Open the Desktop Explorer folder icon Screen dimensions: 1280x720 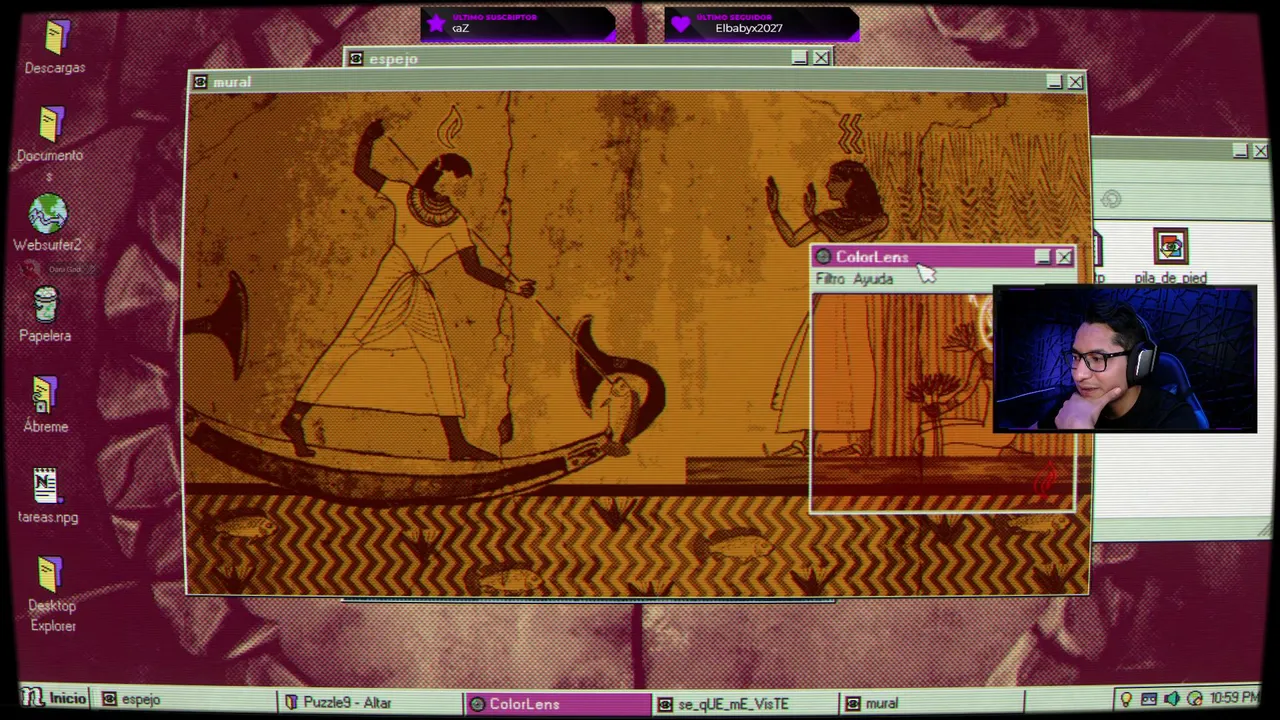point(52,595)
